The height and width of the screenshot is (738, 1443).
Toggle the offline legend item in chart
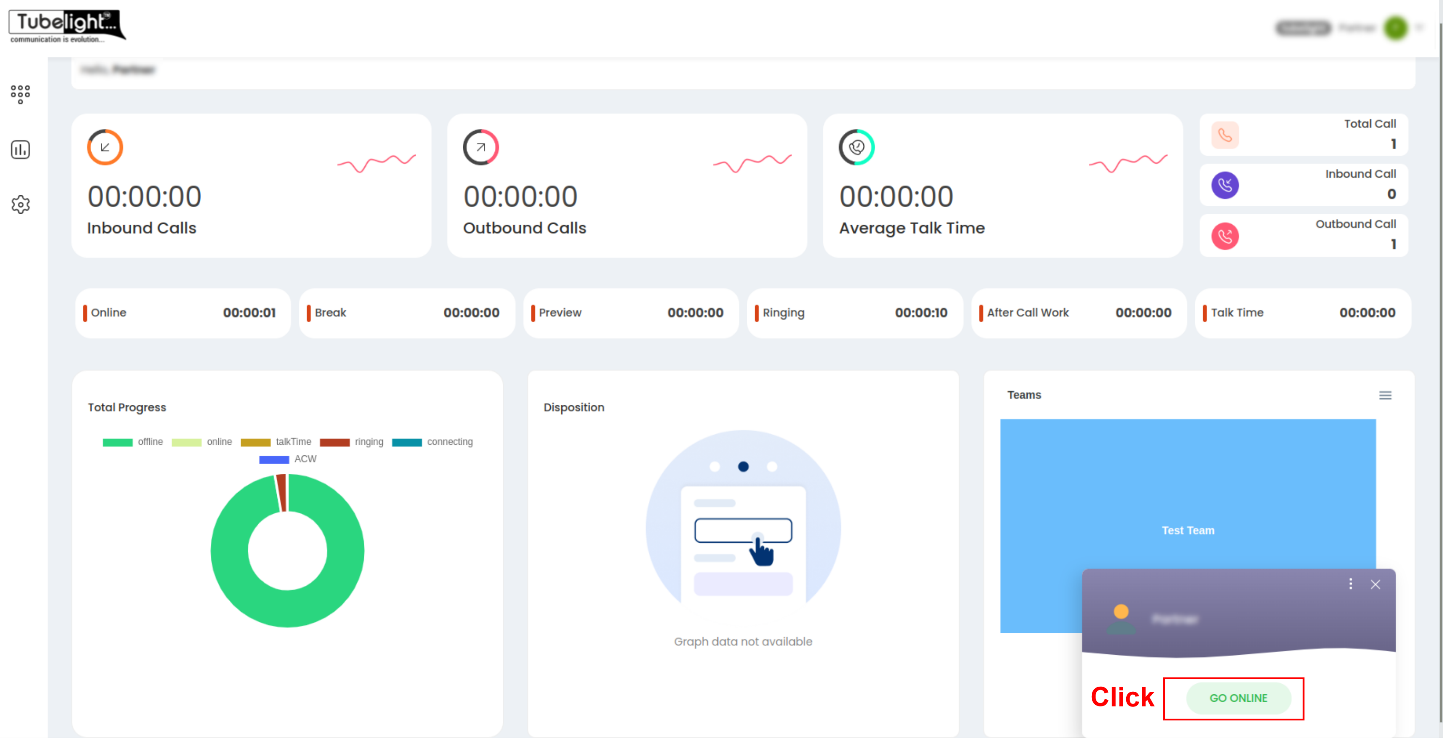133,442
